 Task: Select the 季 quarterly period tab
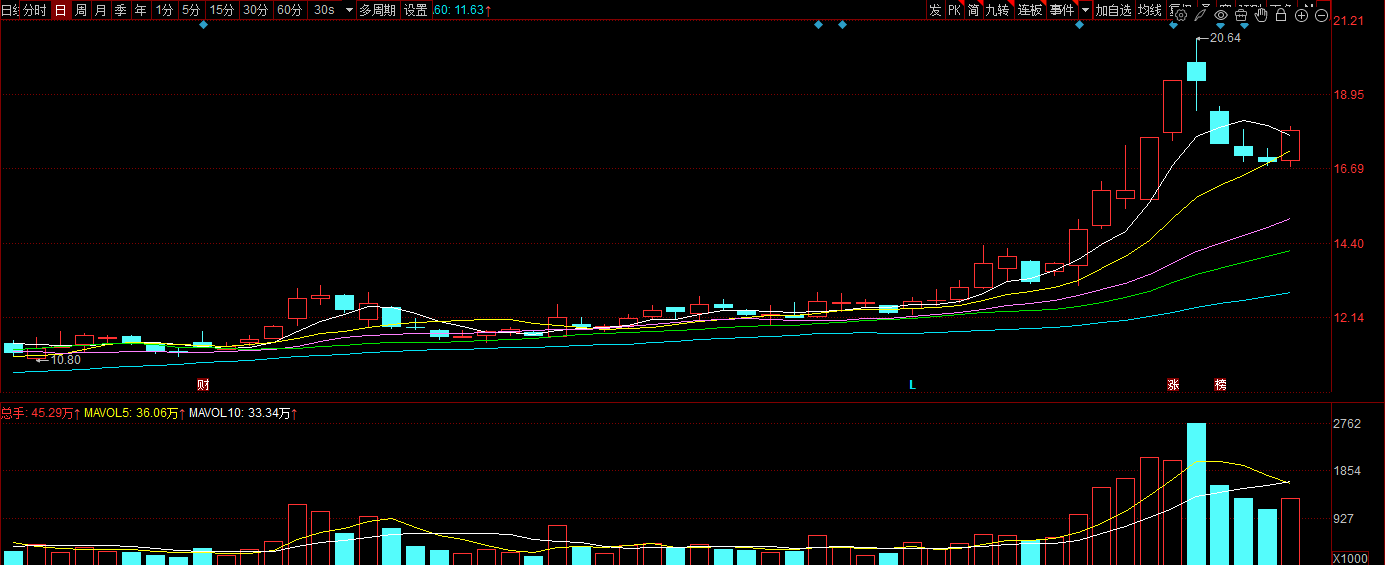click(121, 10)
